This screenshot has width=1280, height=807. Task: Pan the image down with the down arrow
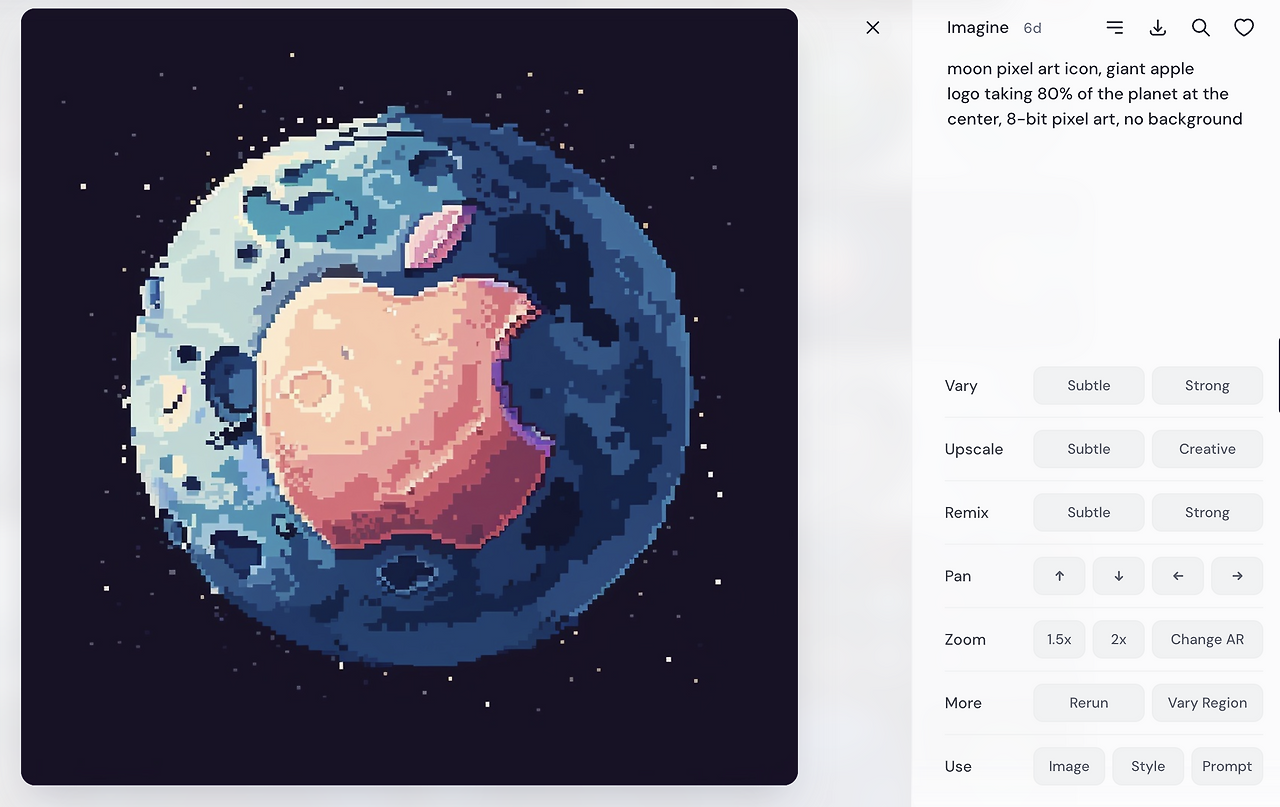point(1119,576)
